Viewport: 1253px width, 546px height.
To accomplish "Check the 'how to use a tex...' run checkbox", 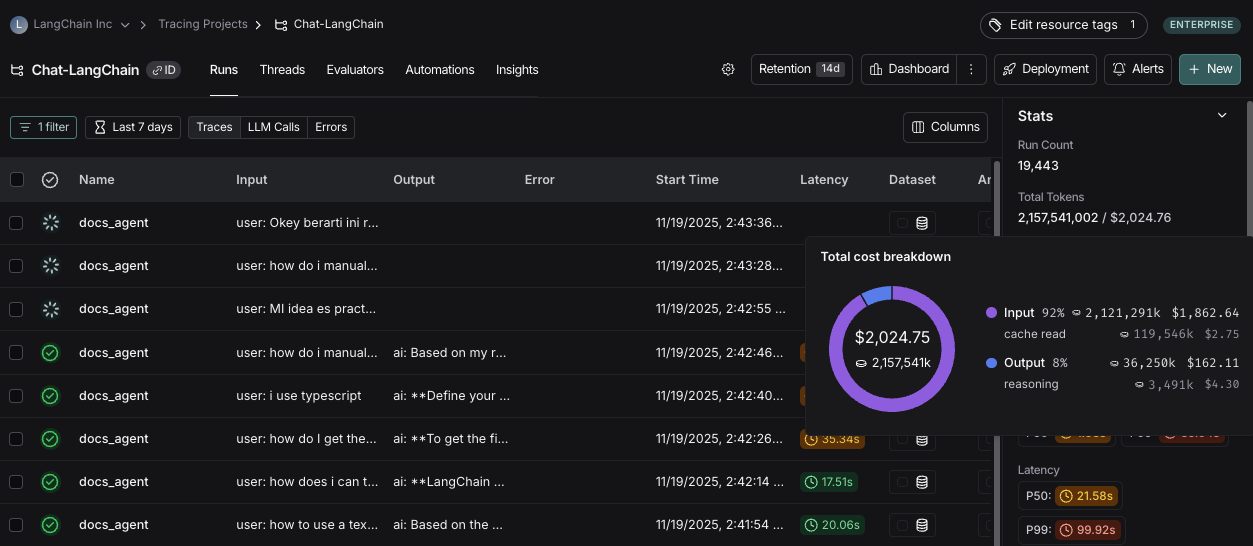I will pyautogui.click(x=16, y=524).
